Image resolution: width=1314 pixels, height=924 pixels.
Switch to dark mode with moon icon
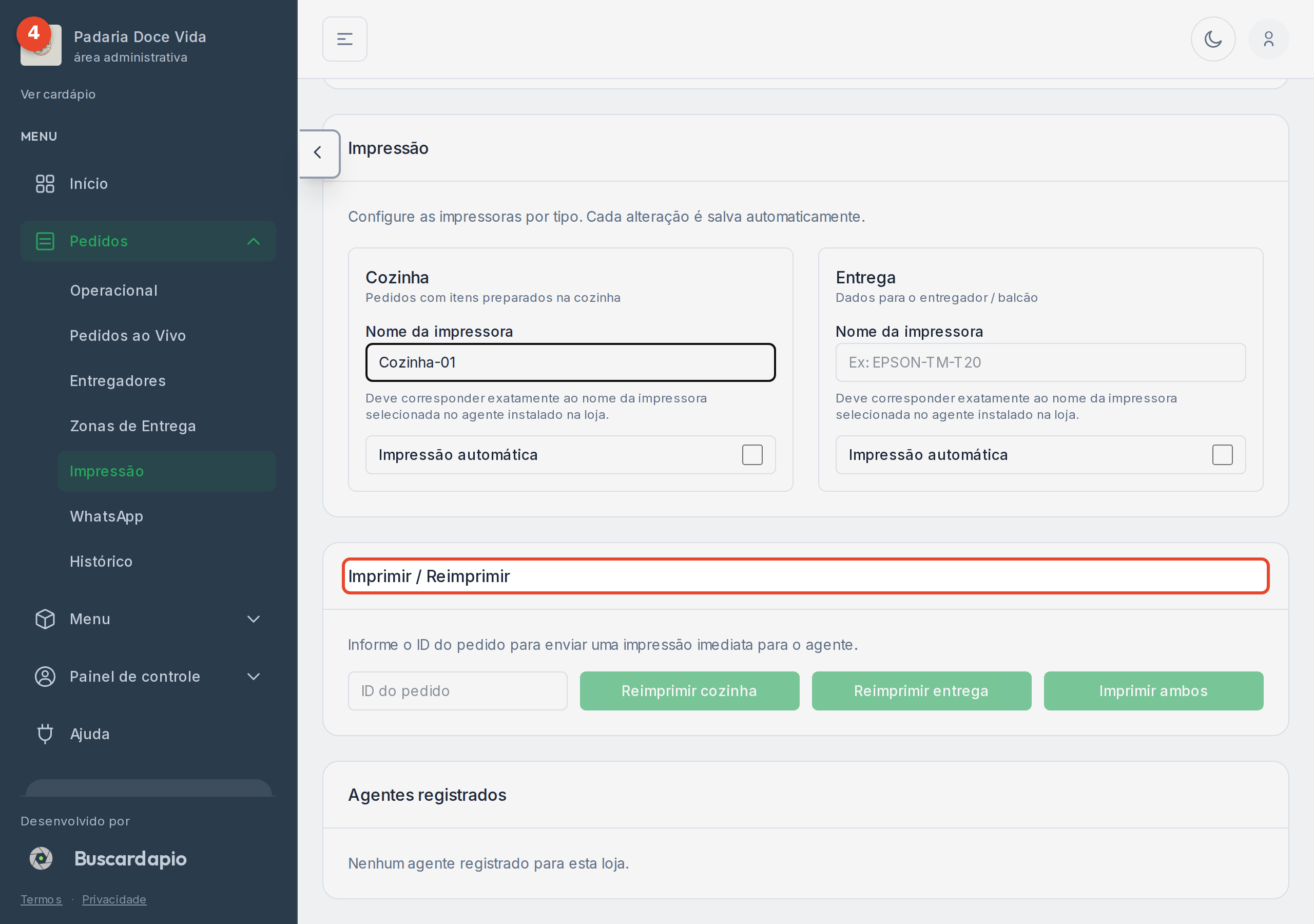(x=1213, y=39)
